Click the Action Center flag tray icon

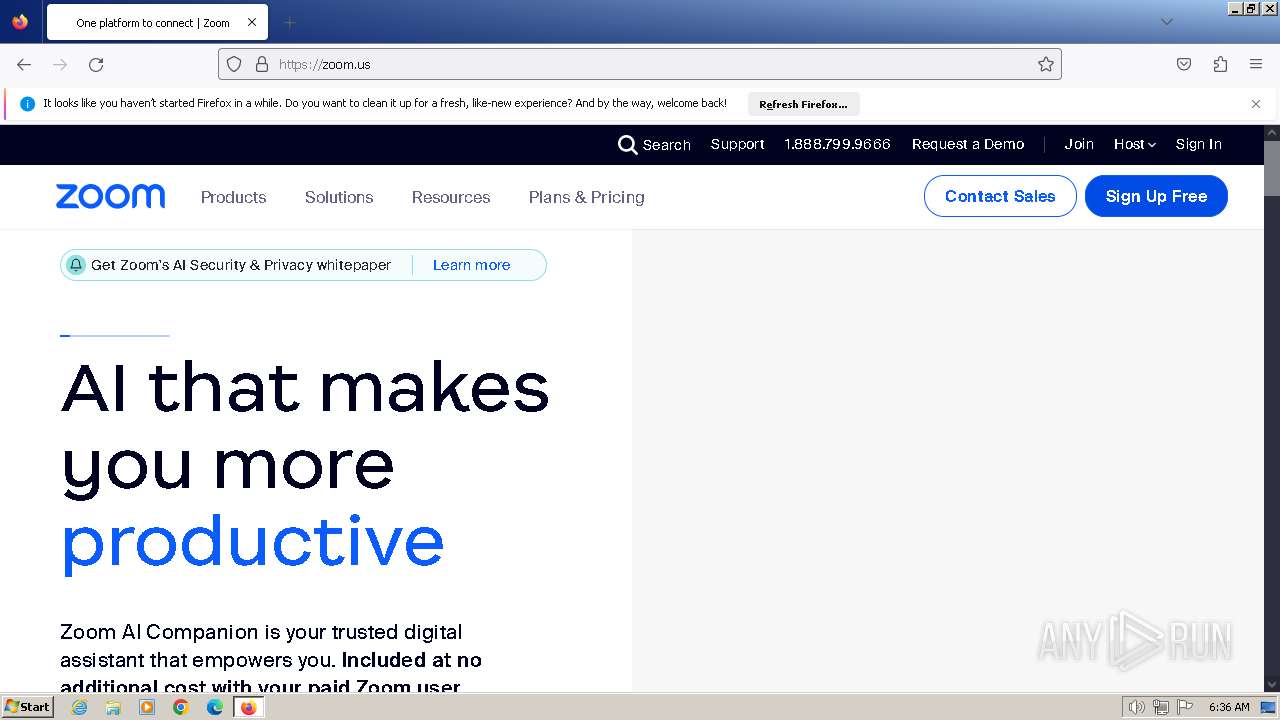(1185, 707)
